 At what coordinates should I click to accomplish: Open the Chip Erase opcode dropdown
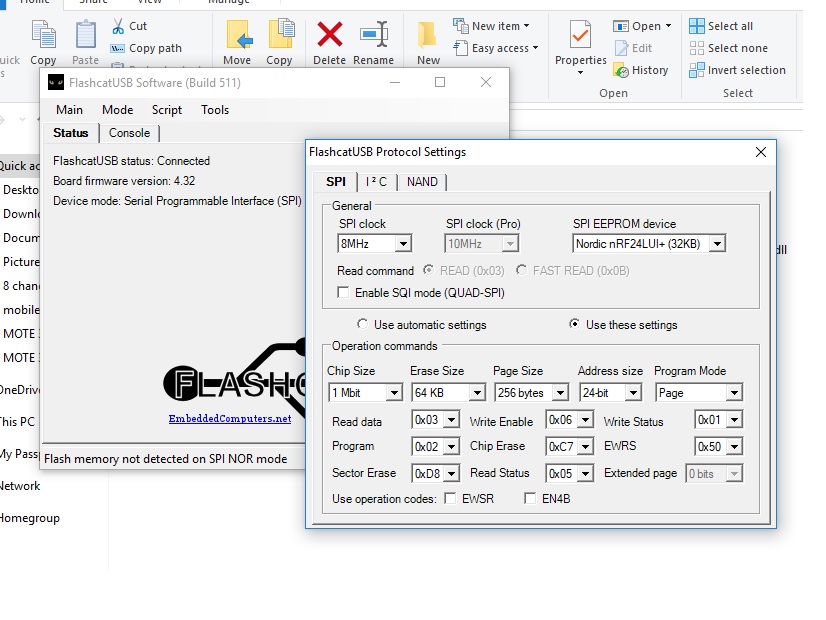[x=585, y=446]
